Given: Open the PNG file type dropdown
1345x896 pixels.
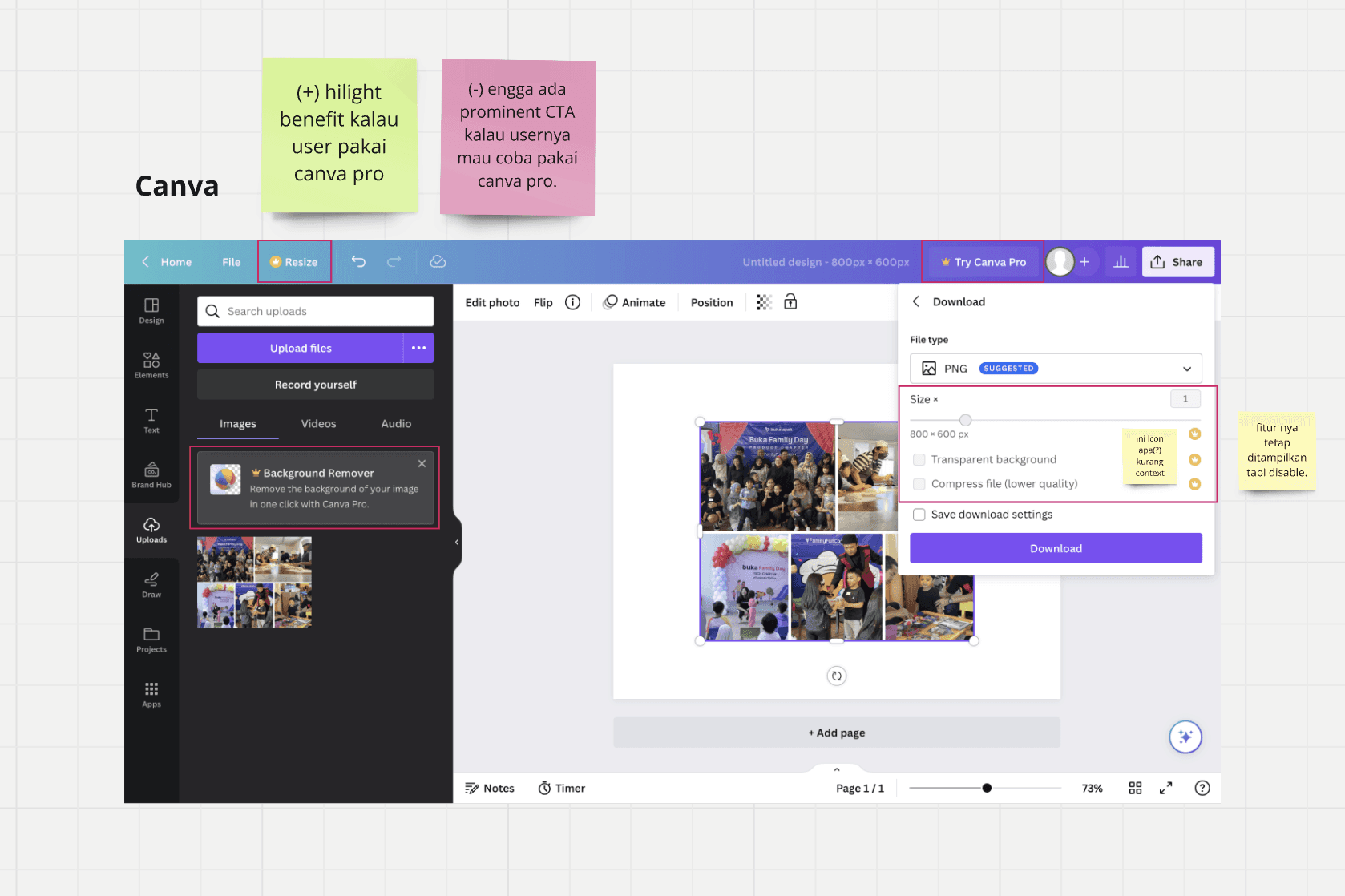Looking at the screenshot, I should point(1056,369).
